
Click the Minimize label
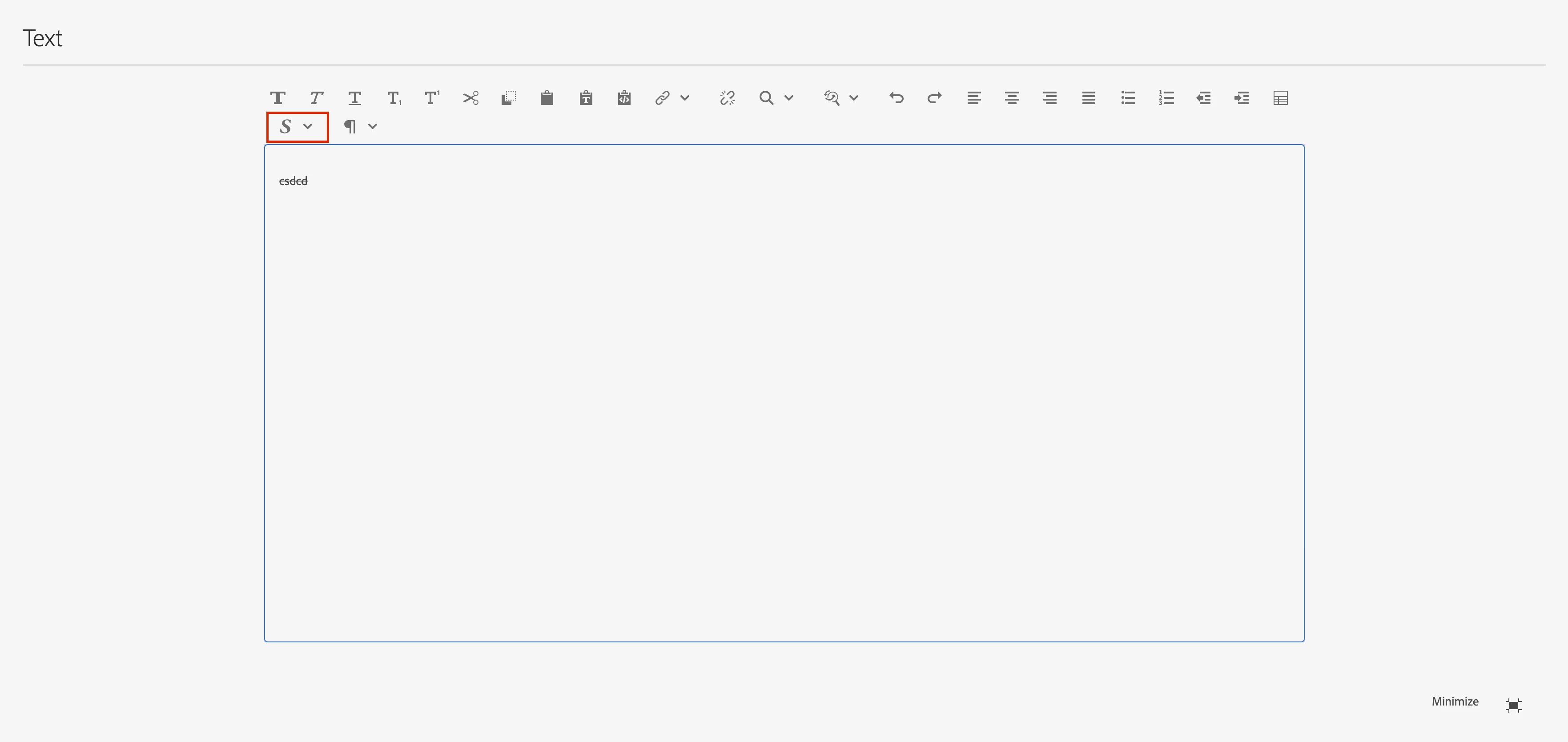1454,701
